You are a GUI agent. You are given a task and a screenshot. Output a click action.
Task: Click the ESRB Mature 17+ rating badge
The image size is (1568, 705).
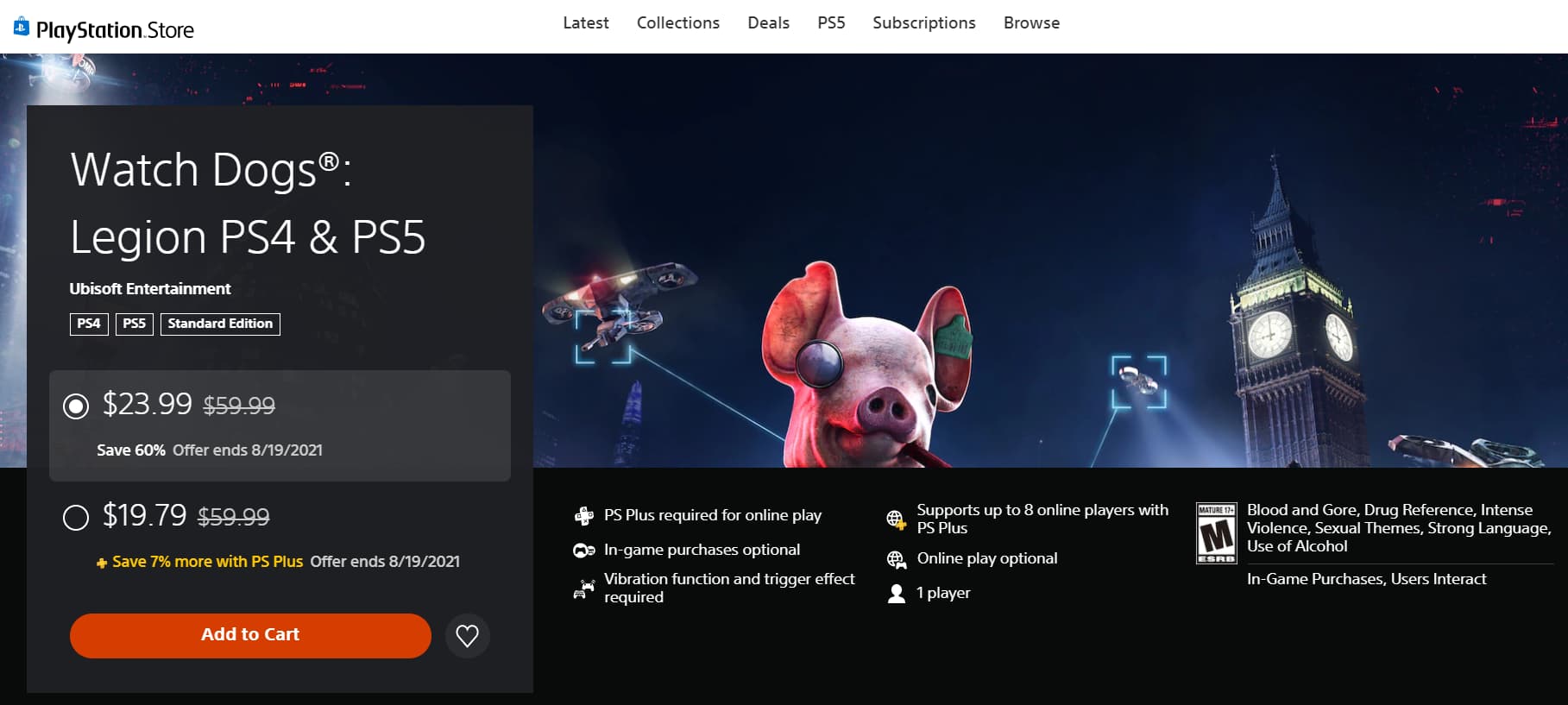coord(1217,532)
